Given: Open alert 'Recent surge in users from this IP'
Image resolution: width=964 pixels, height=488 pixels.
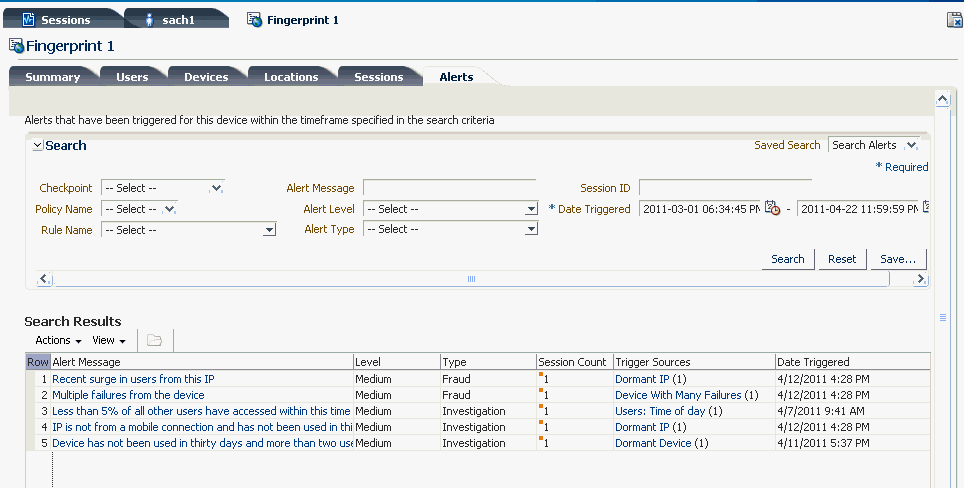Looking at the screenshot, I should pyautogui.click(x=133, y=379).
